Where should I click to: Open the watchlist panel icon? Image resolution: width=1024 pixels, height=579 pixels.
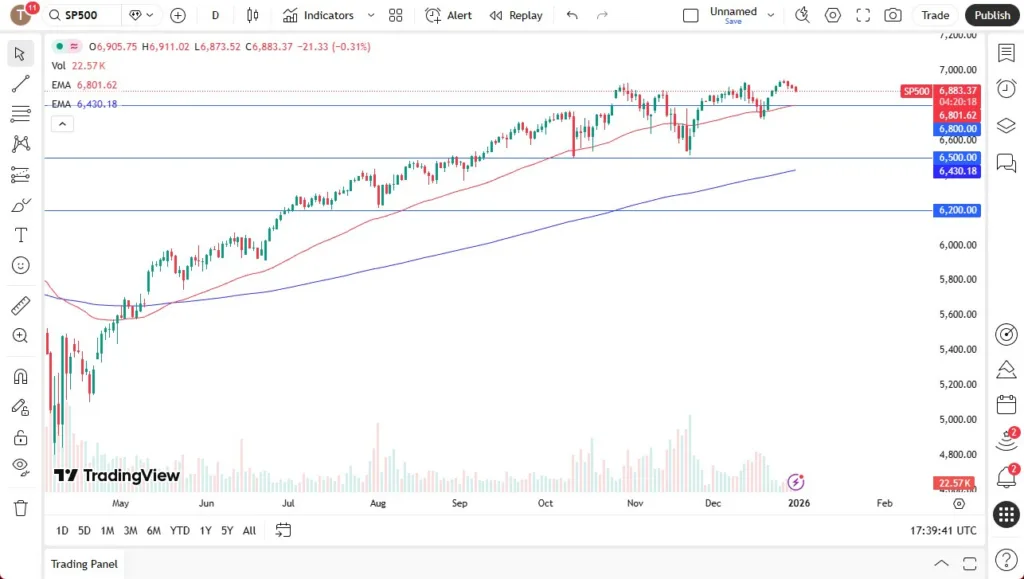pos(1006,53)
